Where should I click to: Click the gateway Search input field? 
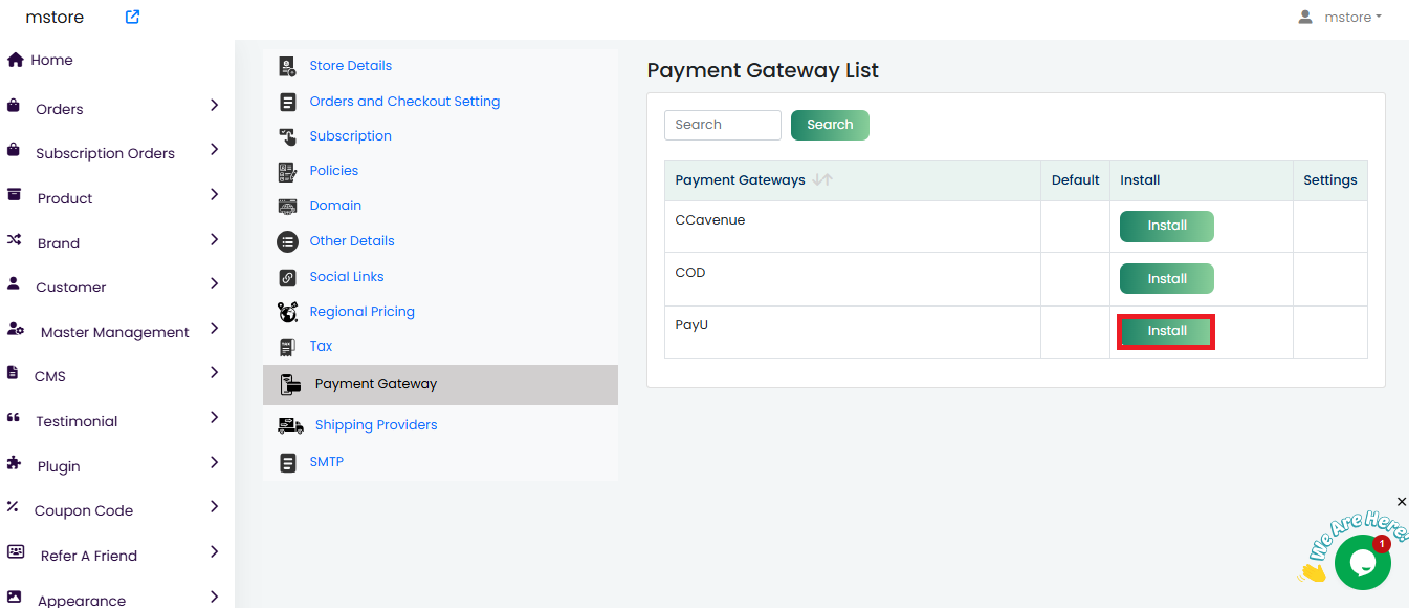click(722, 125)
